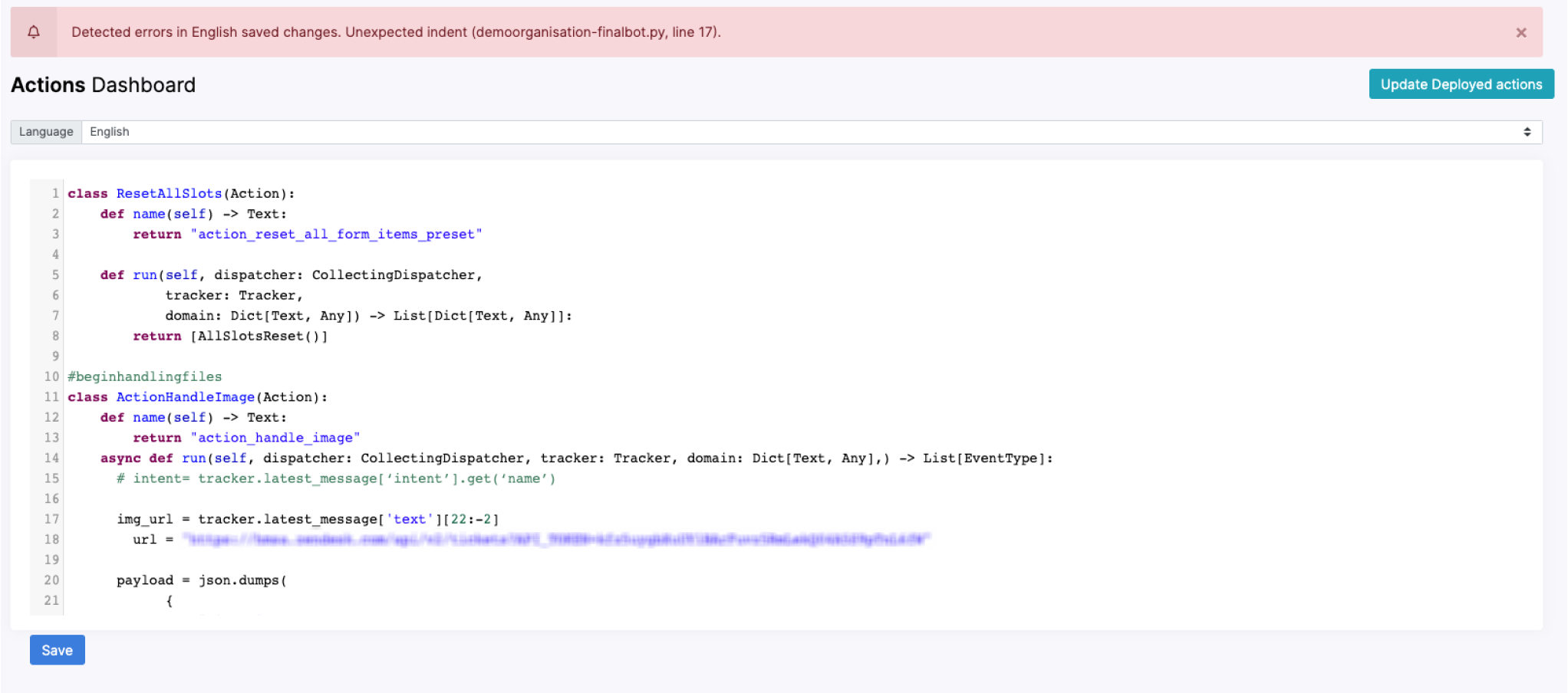
Task: Click the error message text in alert
Action: click(396, 32)
